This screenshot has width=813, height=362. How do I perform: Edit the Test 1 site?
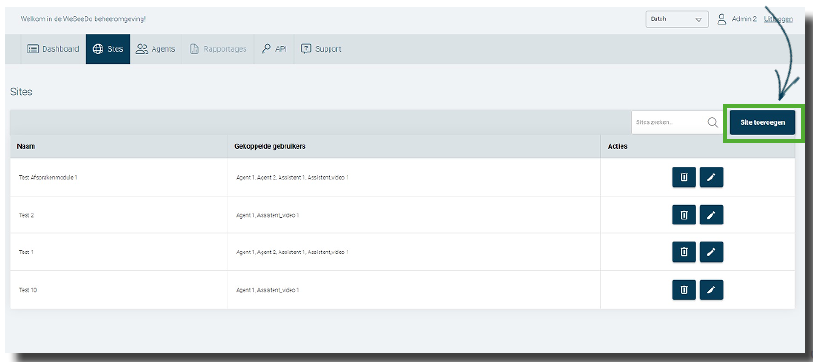click(711, 252)
